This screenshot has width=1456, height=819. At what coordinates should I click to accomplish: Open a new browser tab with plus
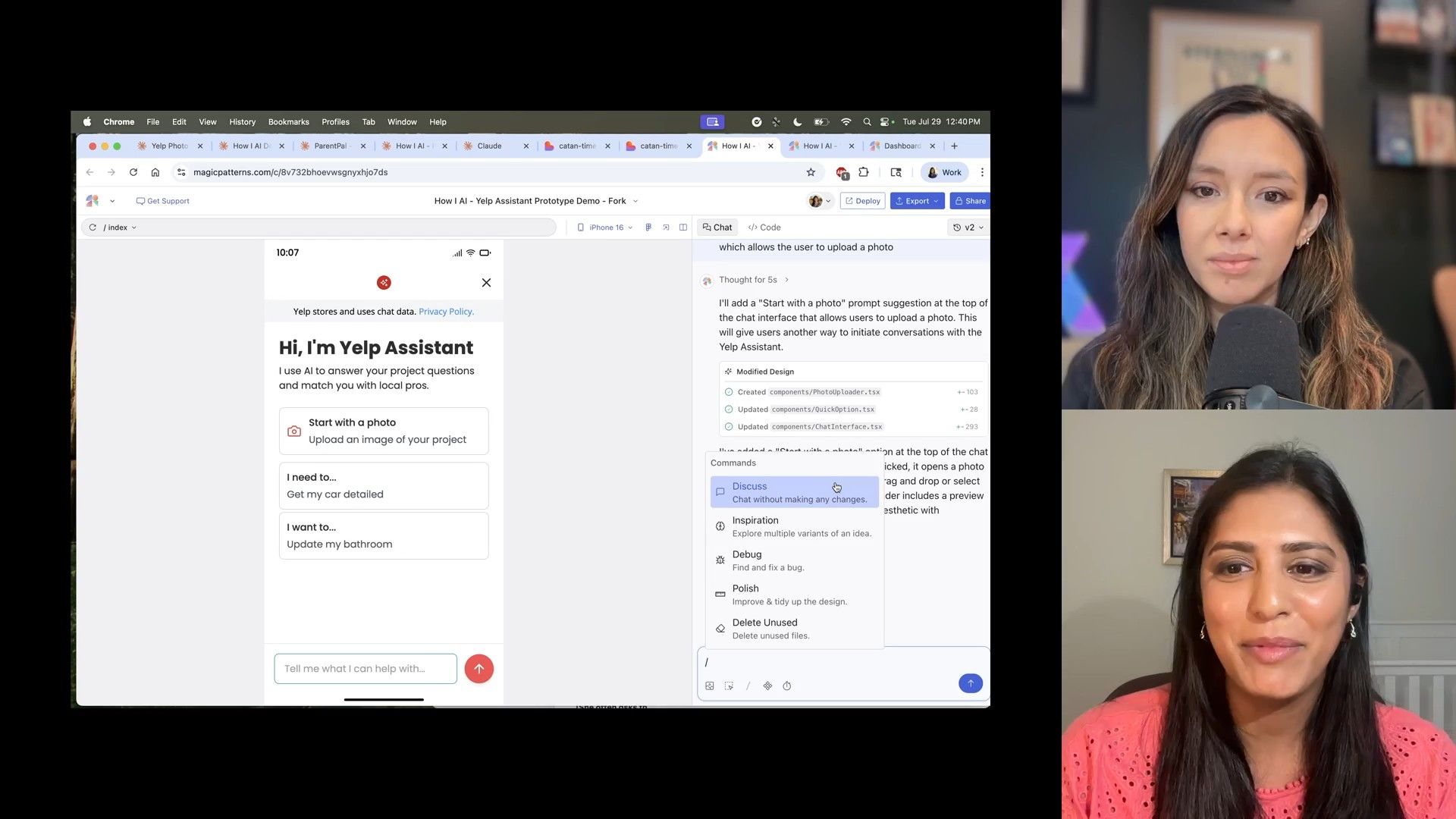(954, 146)
